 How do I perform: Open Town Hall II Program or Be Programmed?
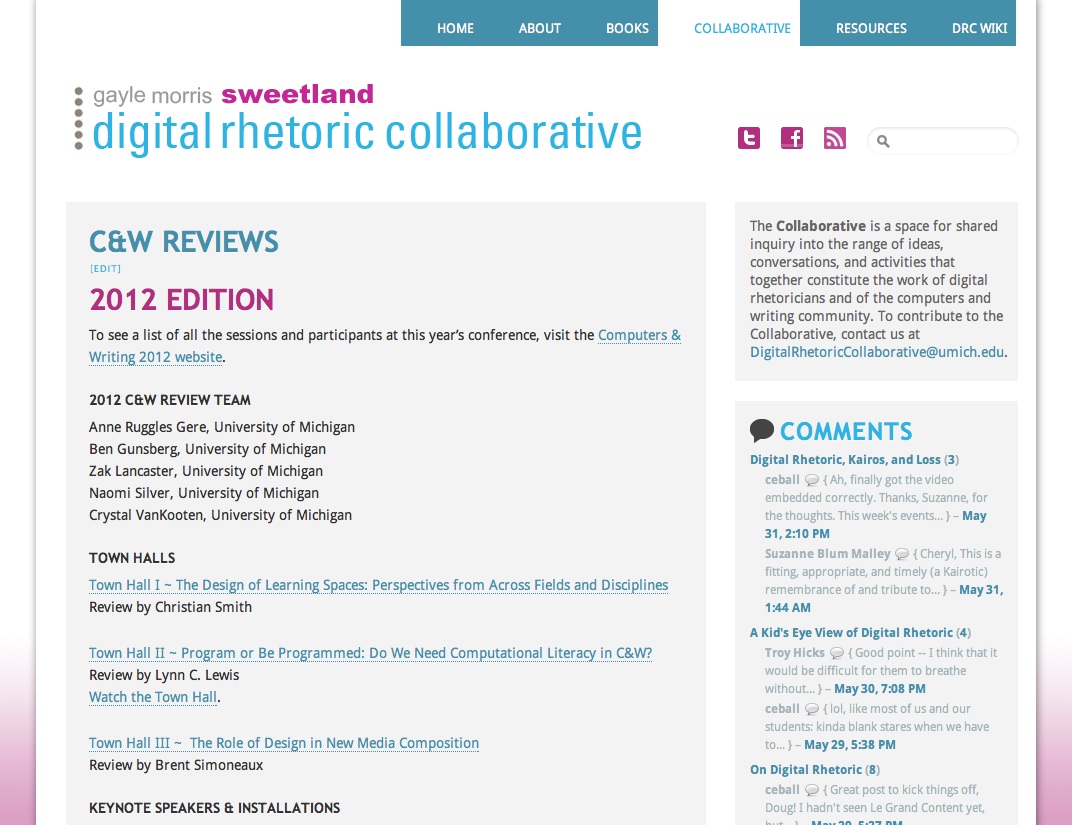(x=370, y=653)
